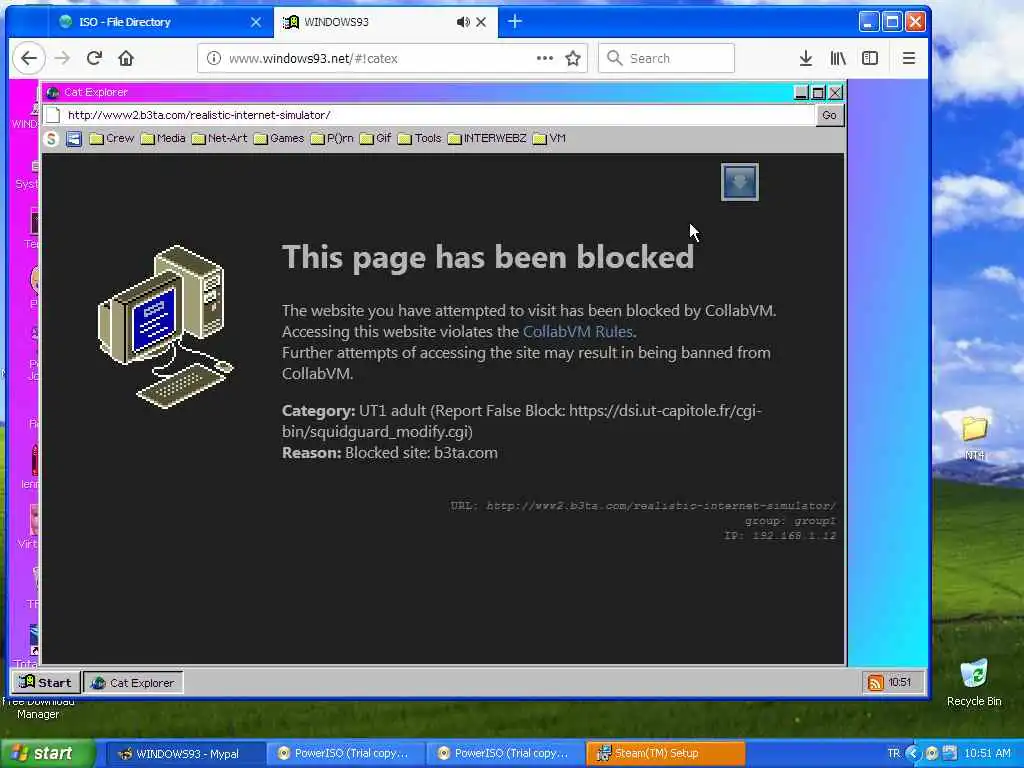1024x768 pixels.
Task: Open the Net-Art bookmarks folder
Action: point(219,138)
